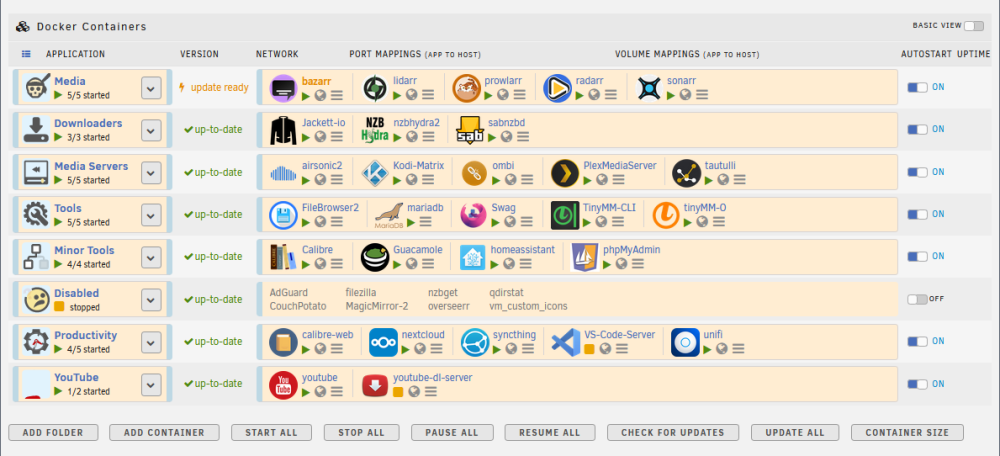The image size is (1000, 456).
Task: Click the Add Container button
Action: coord(164,432)
